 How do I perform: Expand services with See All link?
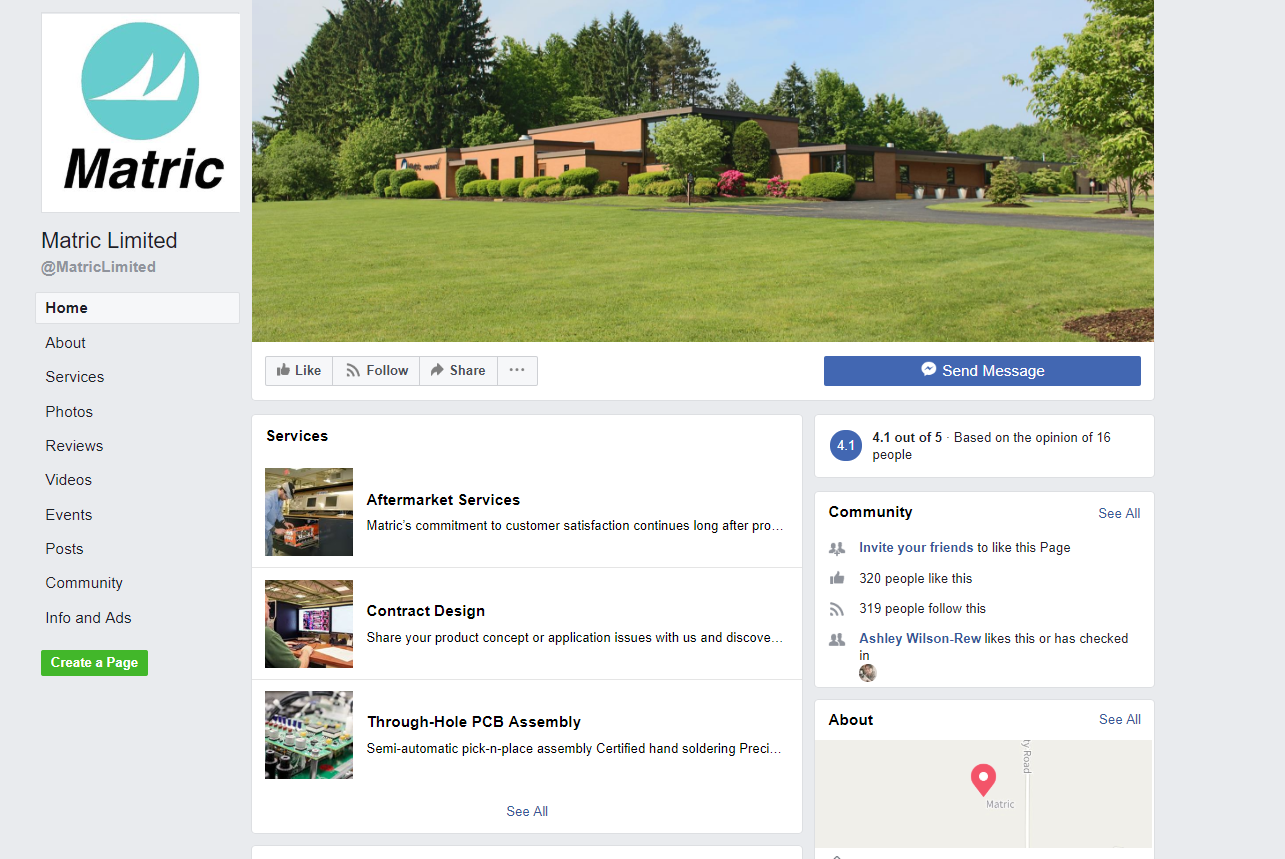point(527,811)
